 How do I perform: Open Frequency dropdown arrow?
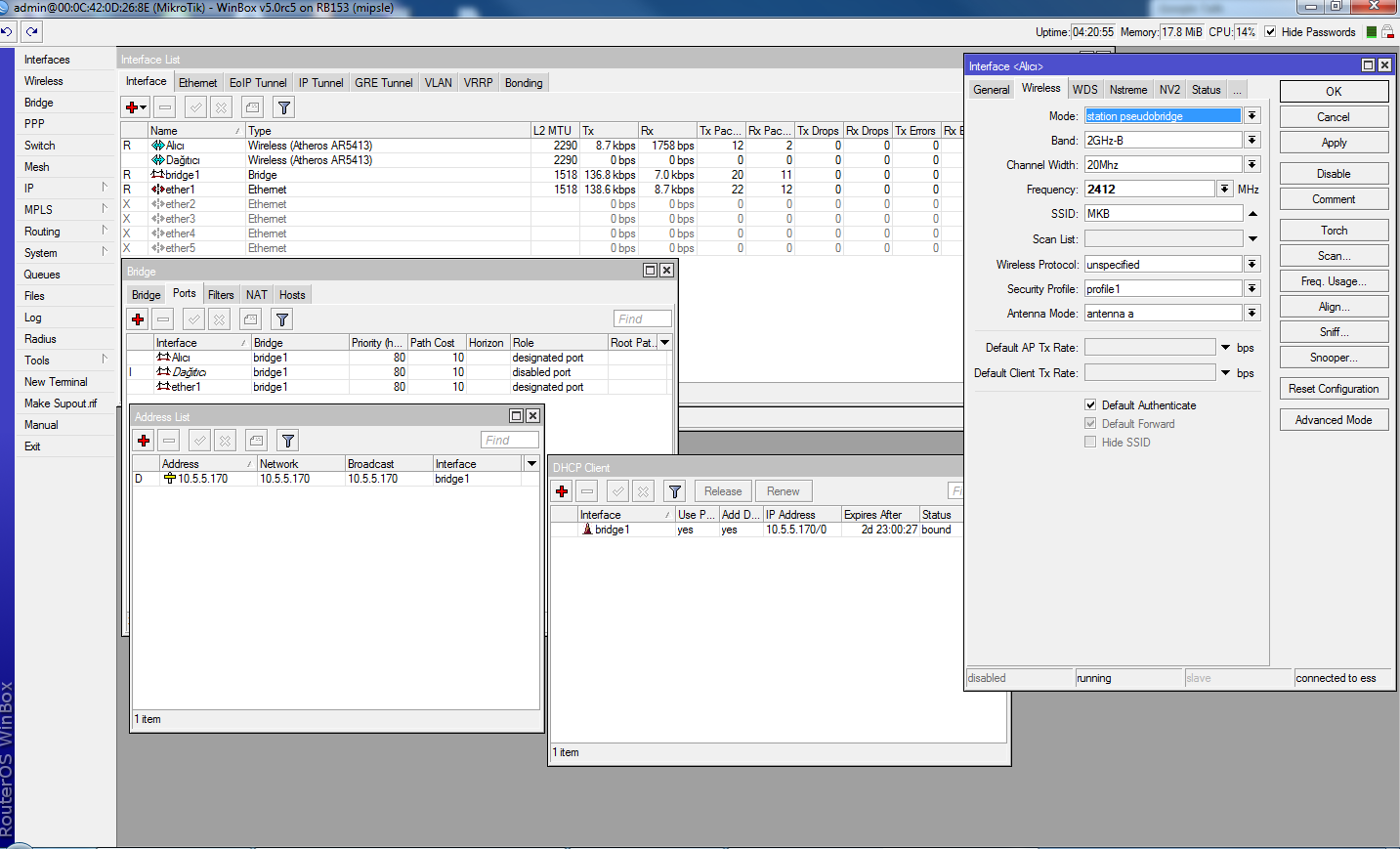(1224, 189)
